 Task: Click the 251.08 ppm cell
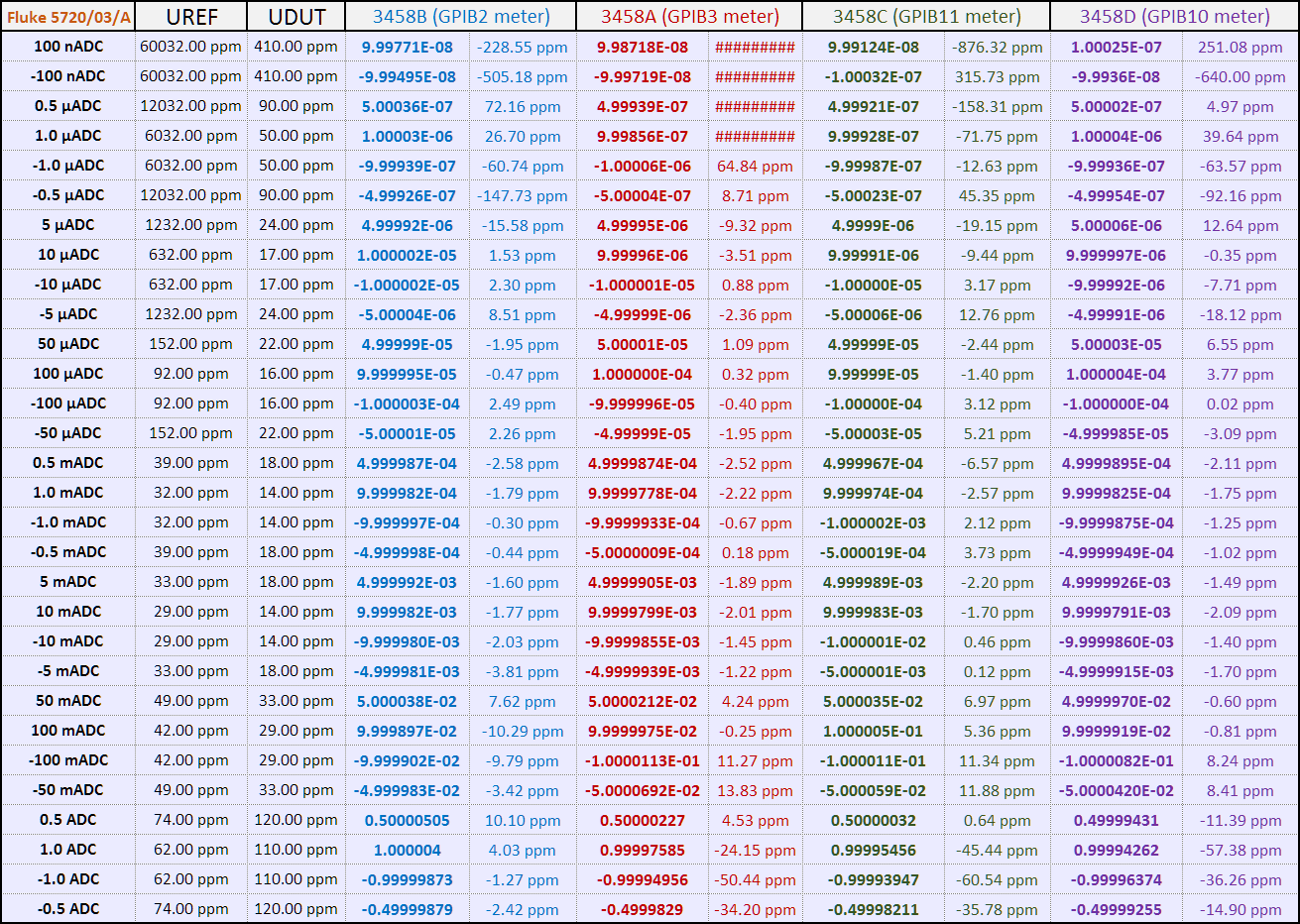tap(1241, 47)
